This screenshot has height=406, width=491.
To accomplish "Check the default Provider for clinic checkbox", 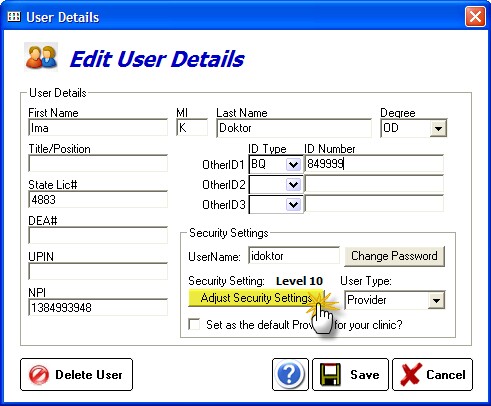I will pos(194,324).
